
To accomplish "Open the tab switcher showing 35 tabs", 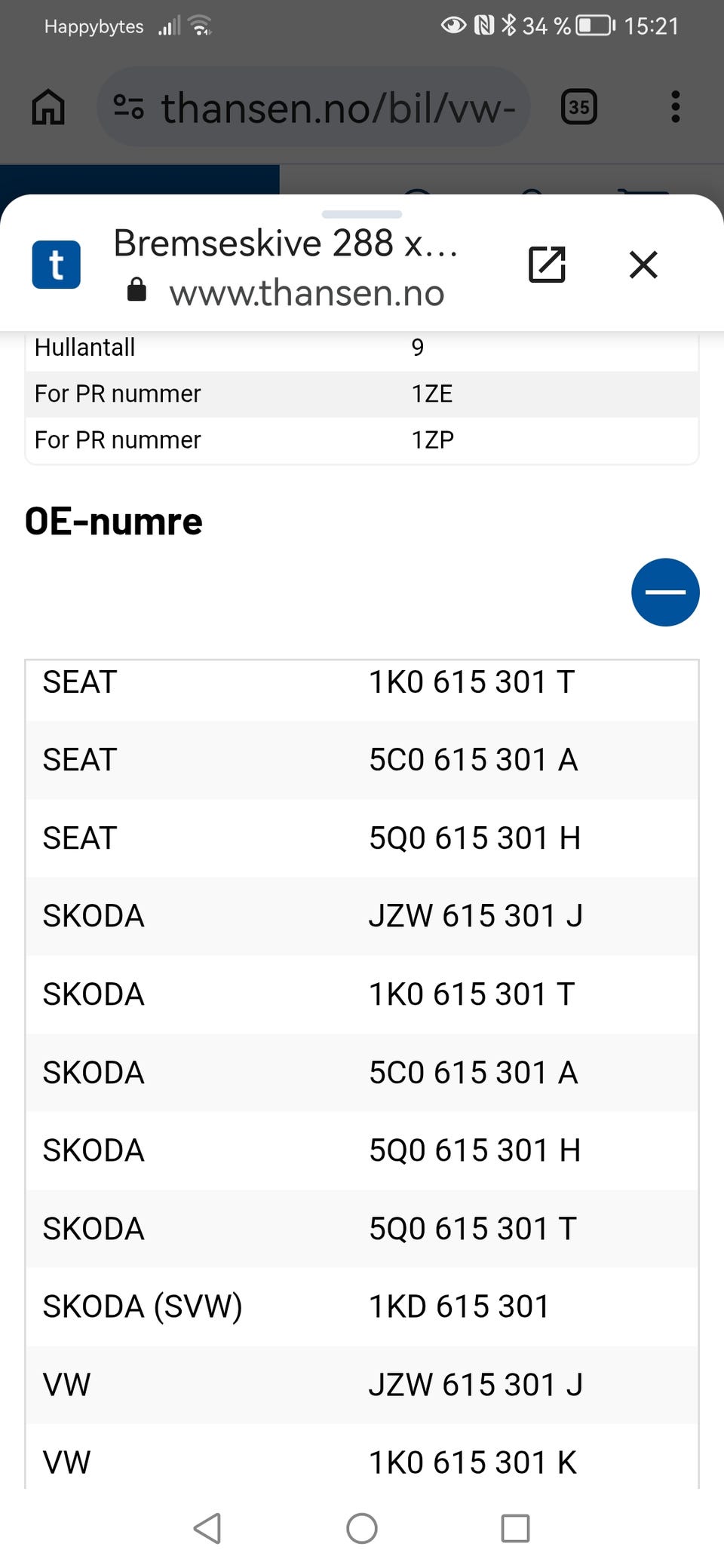I will (579, 106).
